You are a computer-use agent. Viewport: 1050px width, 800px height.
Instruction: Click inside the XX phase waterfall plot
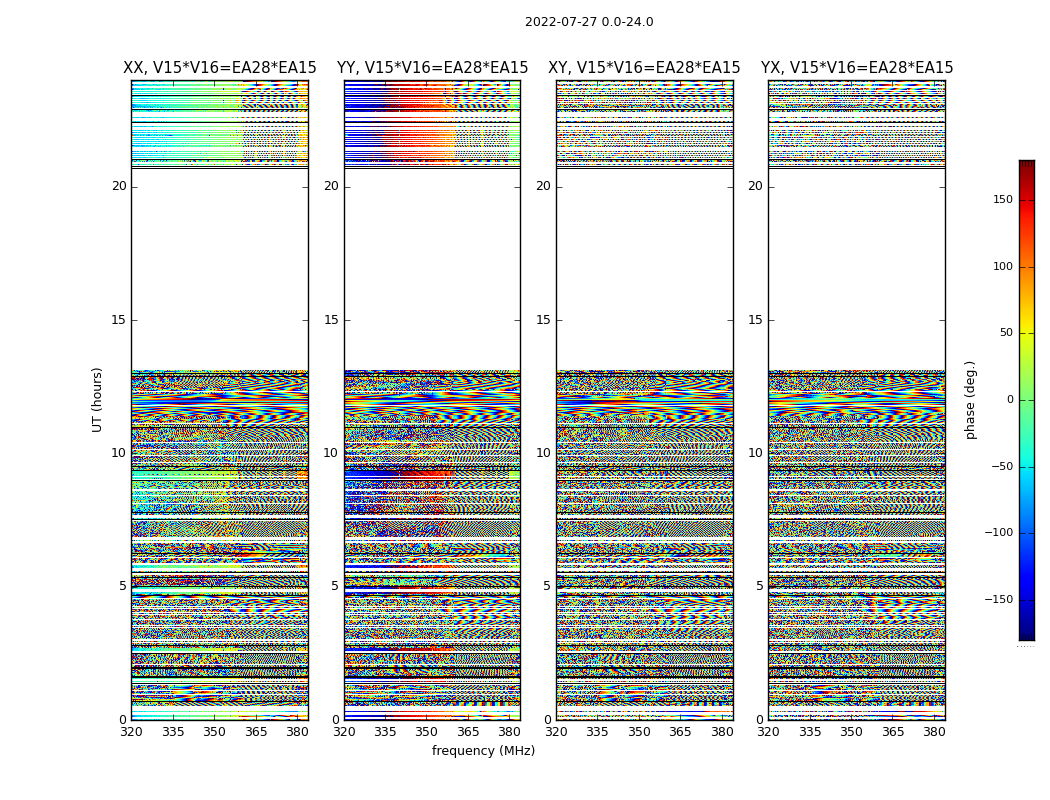coord(220,400)
